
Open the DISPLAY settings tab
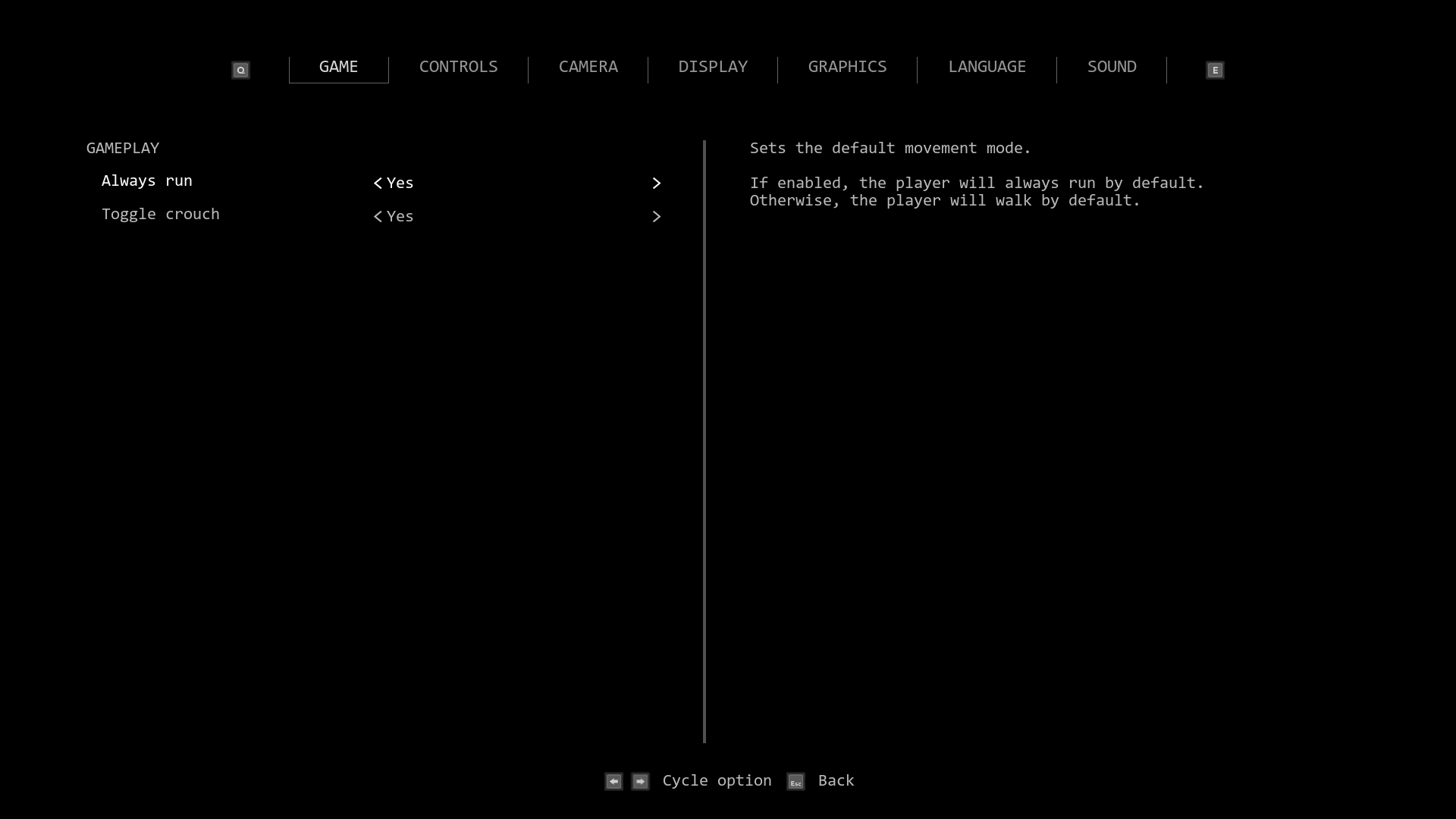(x=713, y=67)
